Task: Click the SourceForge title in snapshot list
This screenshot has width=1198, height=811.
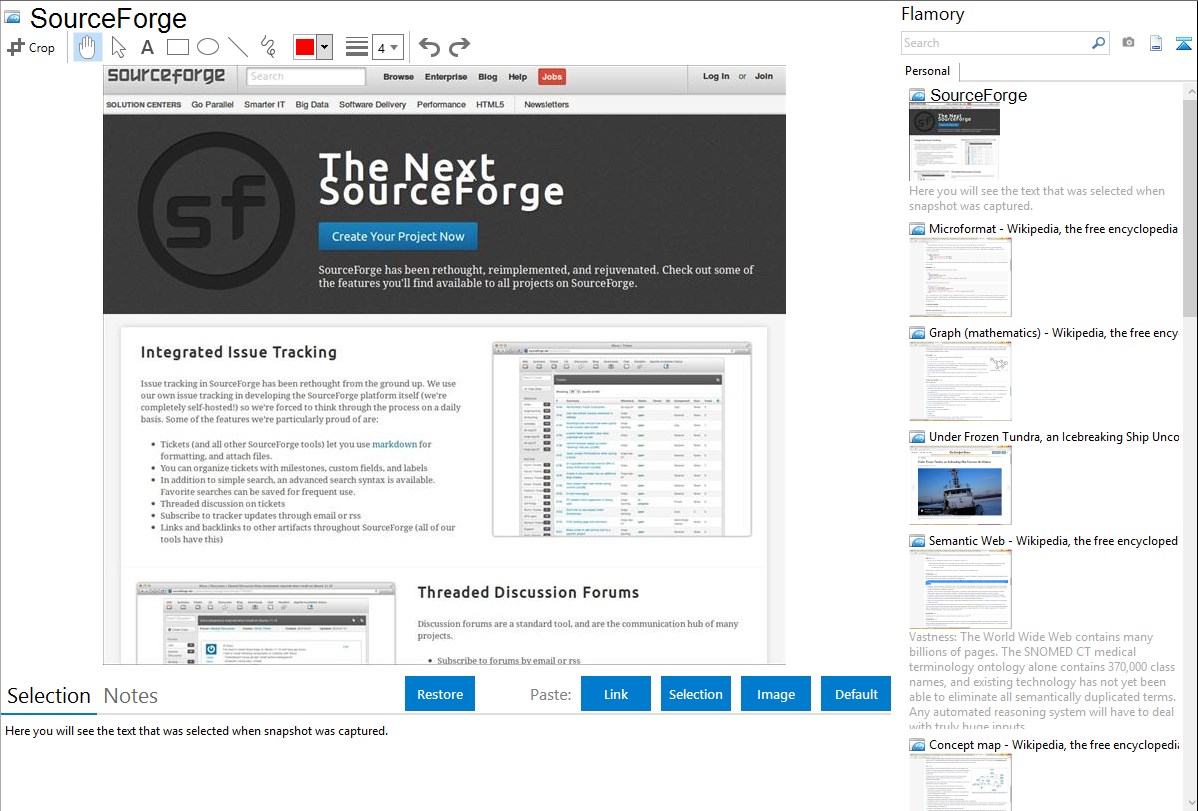Action: click(x=979, y=96)
